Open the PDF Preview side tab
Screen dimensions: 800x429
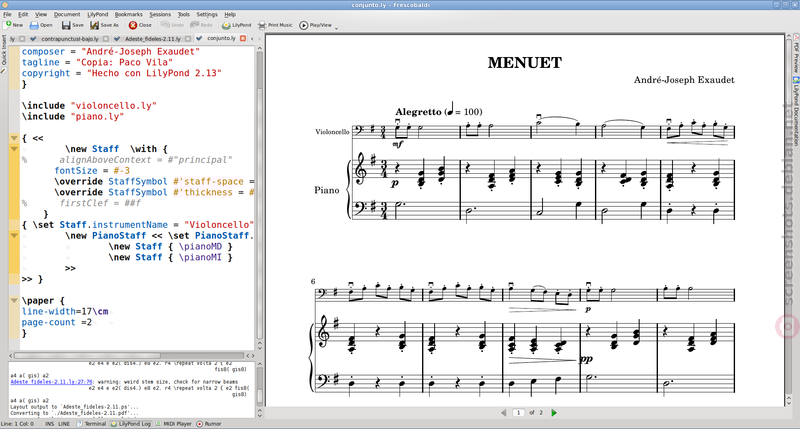click(x=796, y=54)
